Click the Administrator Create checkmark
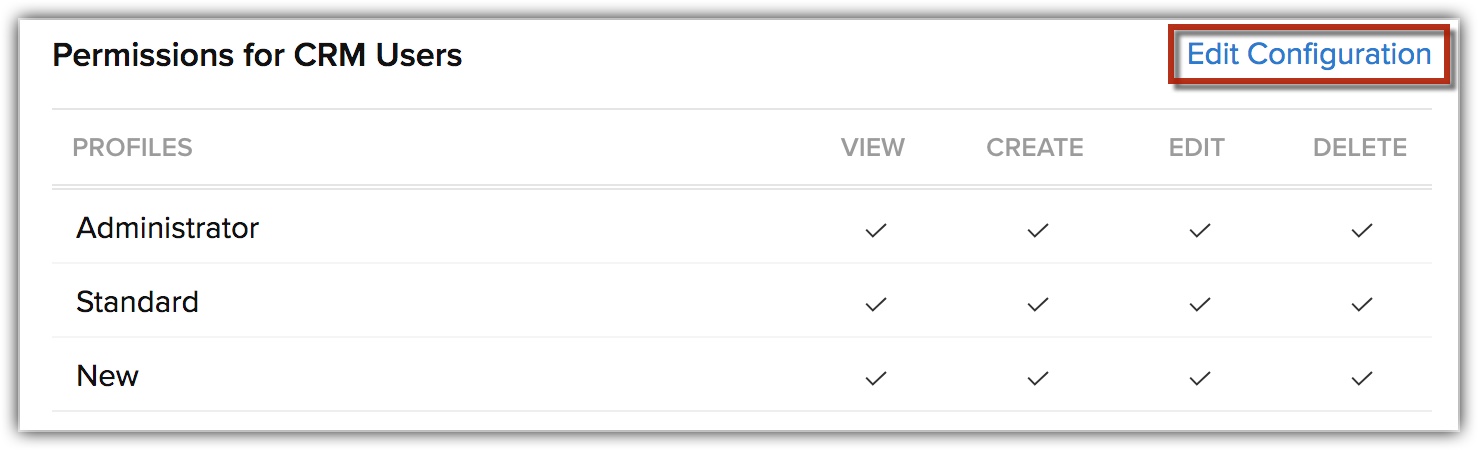The height and width of the screenshot is (450, 1478). [x=1038, y=230]
